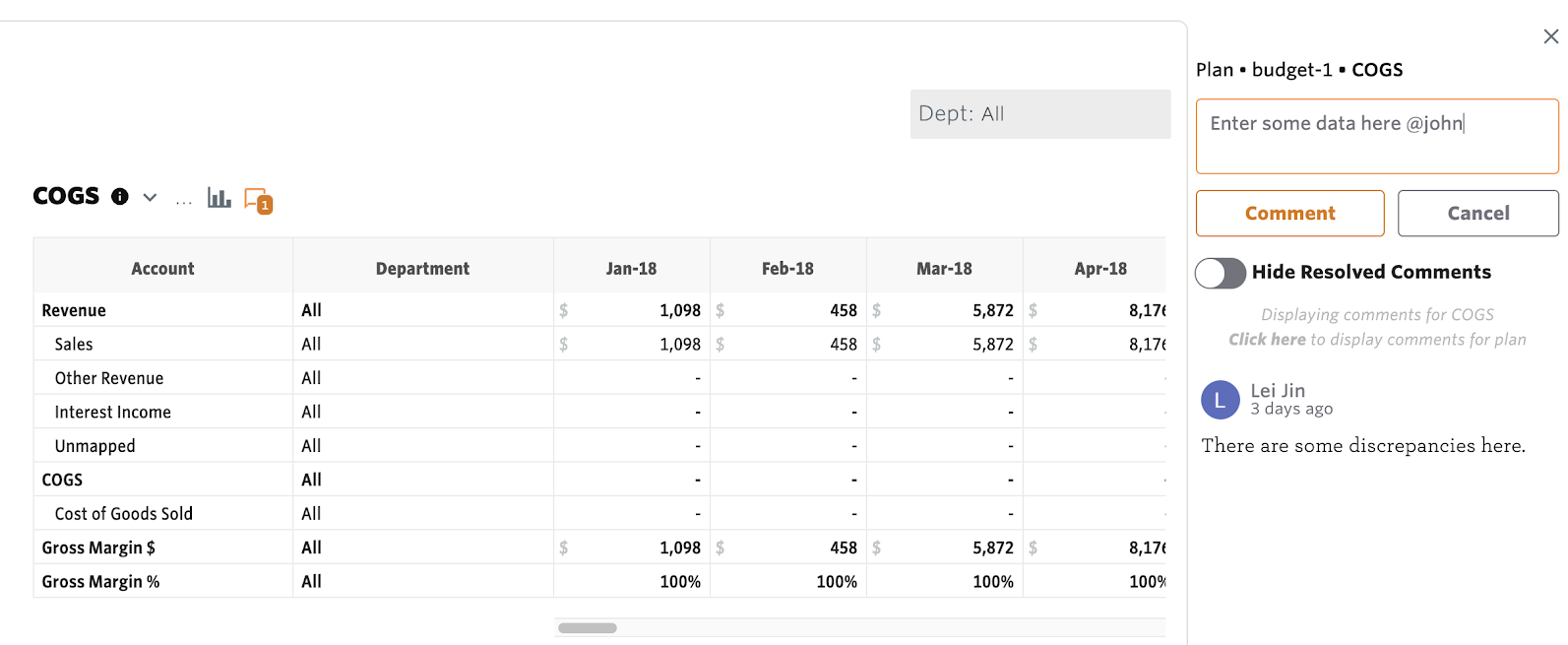Image resolution: width=1568 pixels, height=645 pixels.
Task: Open the Dept: All filter dropdown
Action: point(1039,114)
